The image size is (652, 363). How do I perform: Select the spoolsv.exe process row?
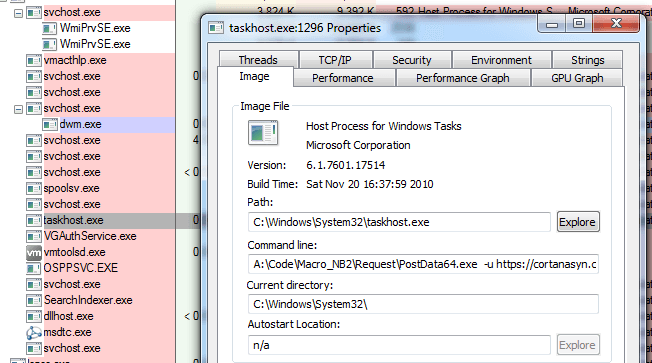point(72,188)
